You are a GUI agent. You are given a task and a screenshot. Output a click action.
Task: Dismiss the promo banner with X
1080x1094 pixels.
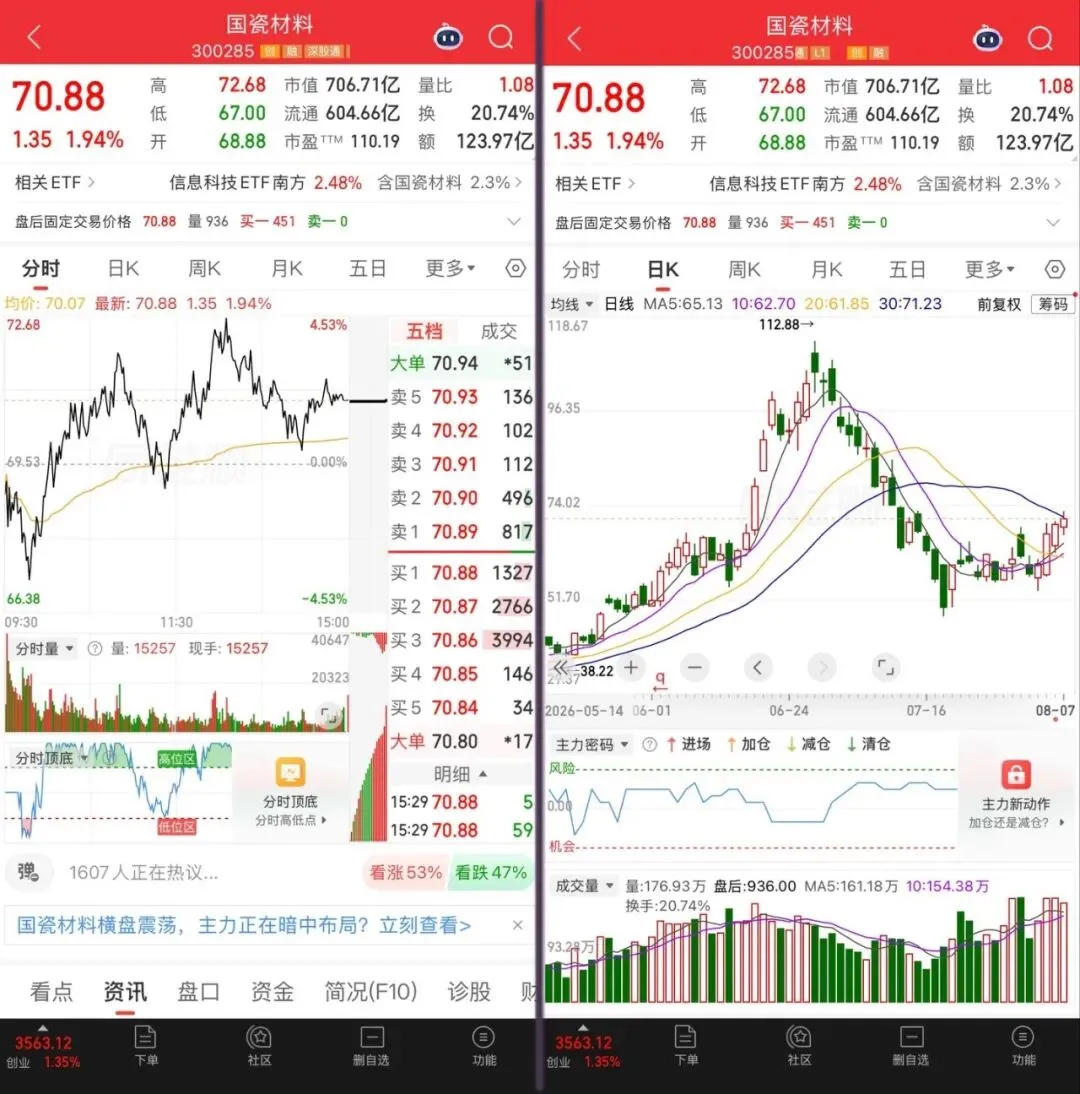tap(517, 925)
